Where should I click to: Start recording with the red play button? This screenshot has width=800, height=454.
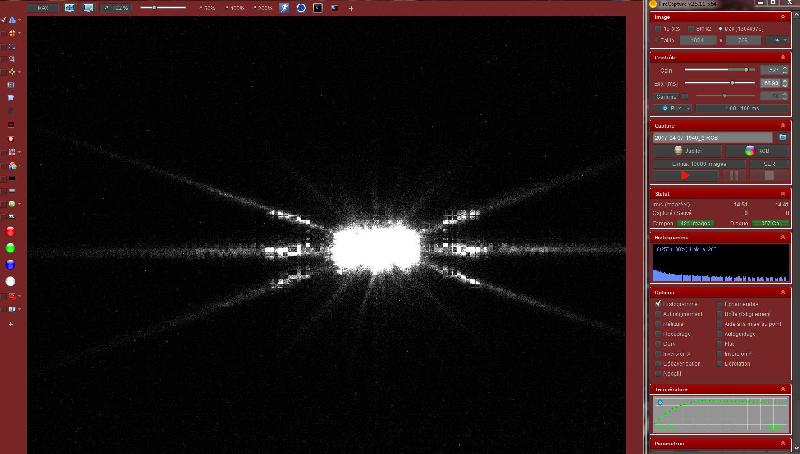(x=685, y=175)
